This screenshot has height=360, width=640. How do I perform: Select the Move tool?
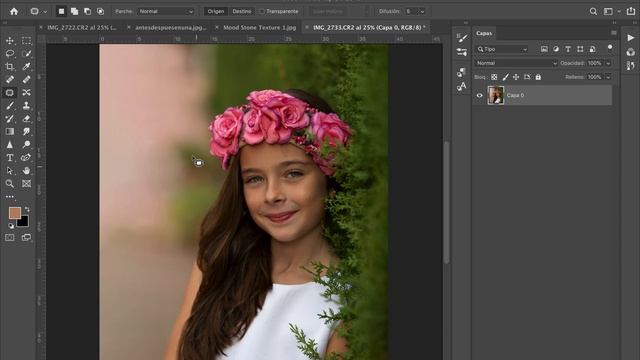(x=10, y=41)
